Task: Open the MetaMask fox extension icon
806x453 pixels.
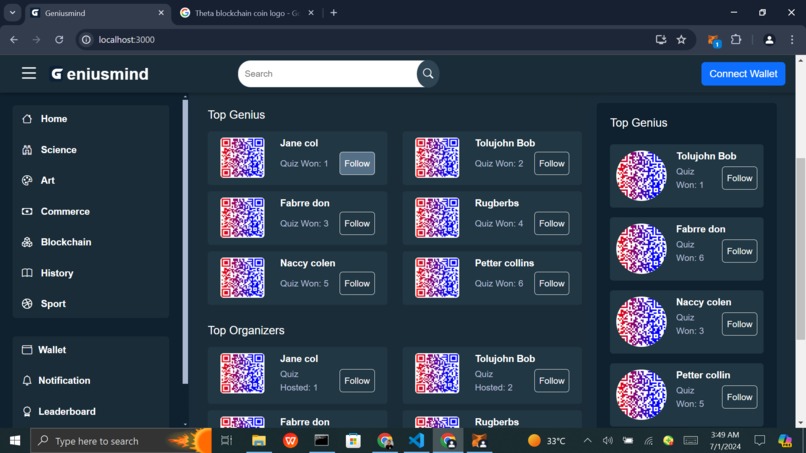Action: coord(713,40)
